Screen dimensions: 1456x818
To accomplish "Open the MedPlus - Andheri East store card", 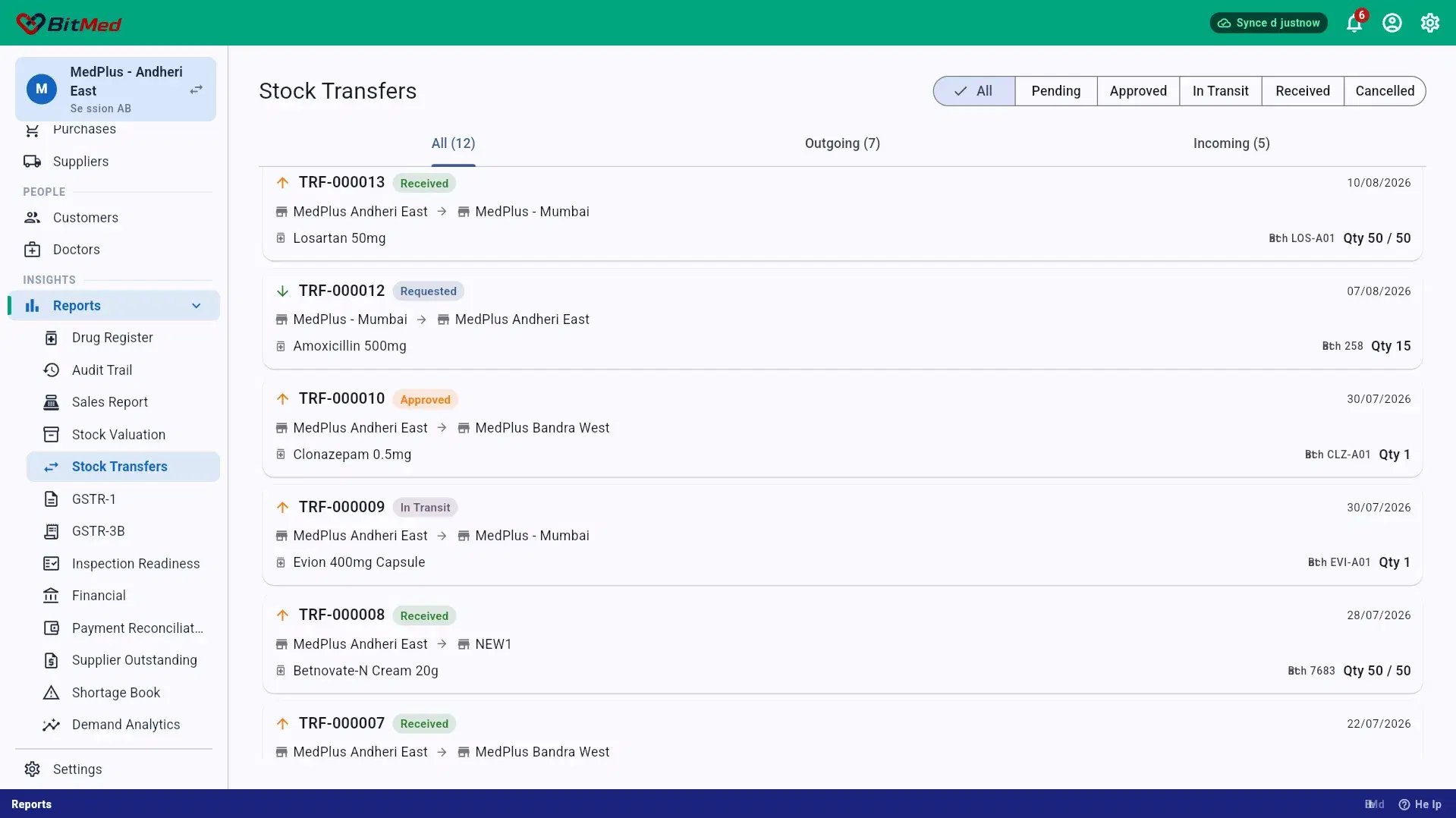I will pyautogui.click(x=115, y=90).
